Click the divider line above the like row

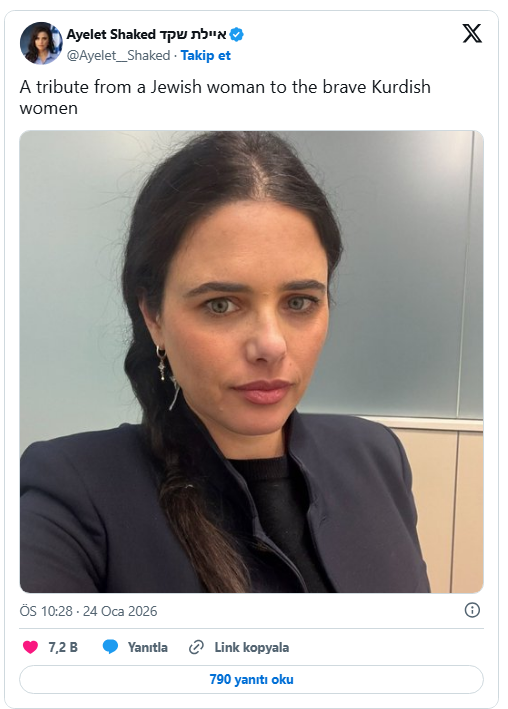(x=252, y=629)
